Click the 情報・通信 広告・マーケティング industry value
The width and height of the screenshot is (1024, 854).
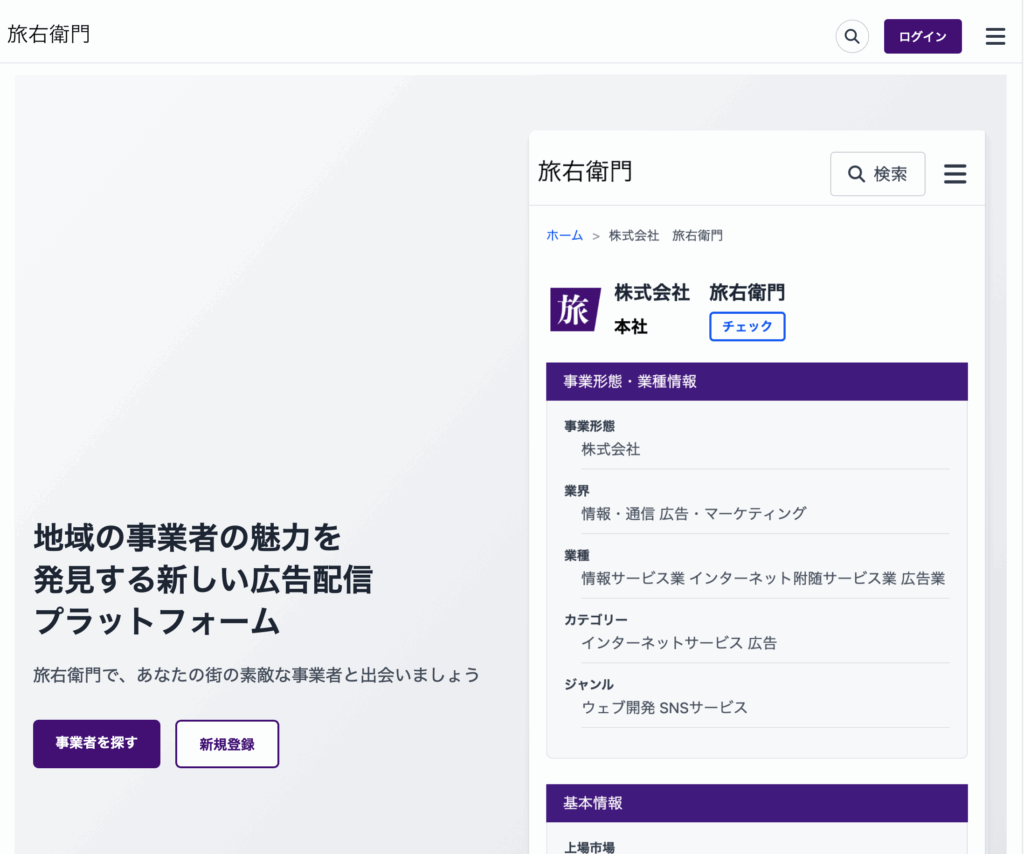693,513
